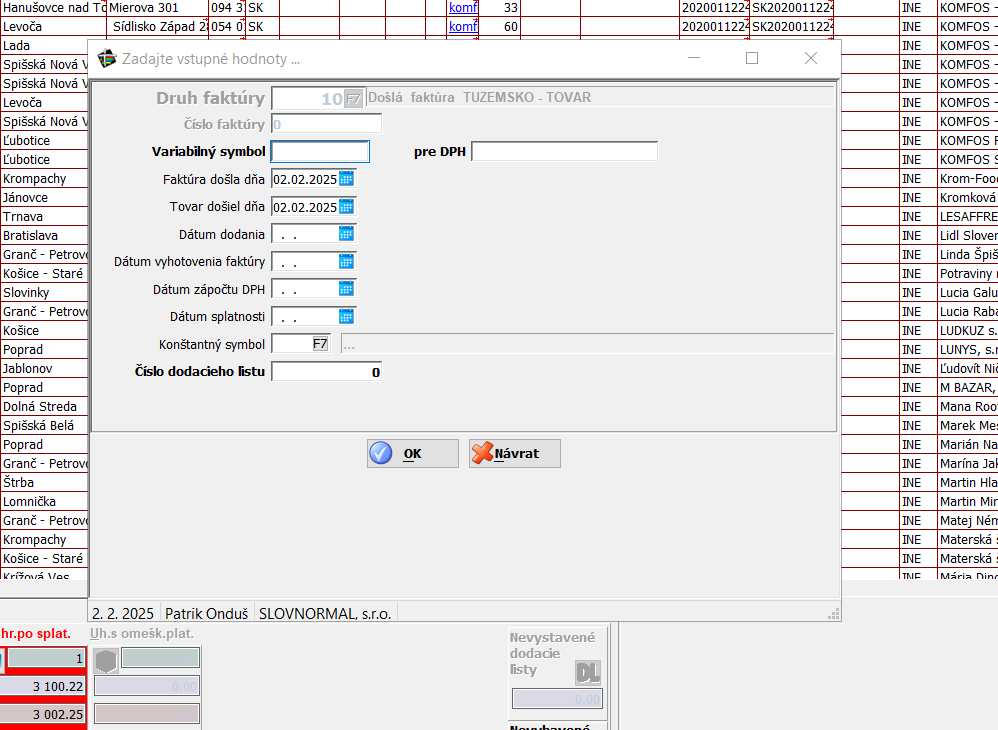Image resolution: width=998 pixels, height=730 pixels.
Task: Focus the Variabilný symbol input field
Action: pos(320,152)
